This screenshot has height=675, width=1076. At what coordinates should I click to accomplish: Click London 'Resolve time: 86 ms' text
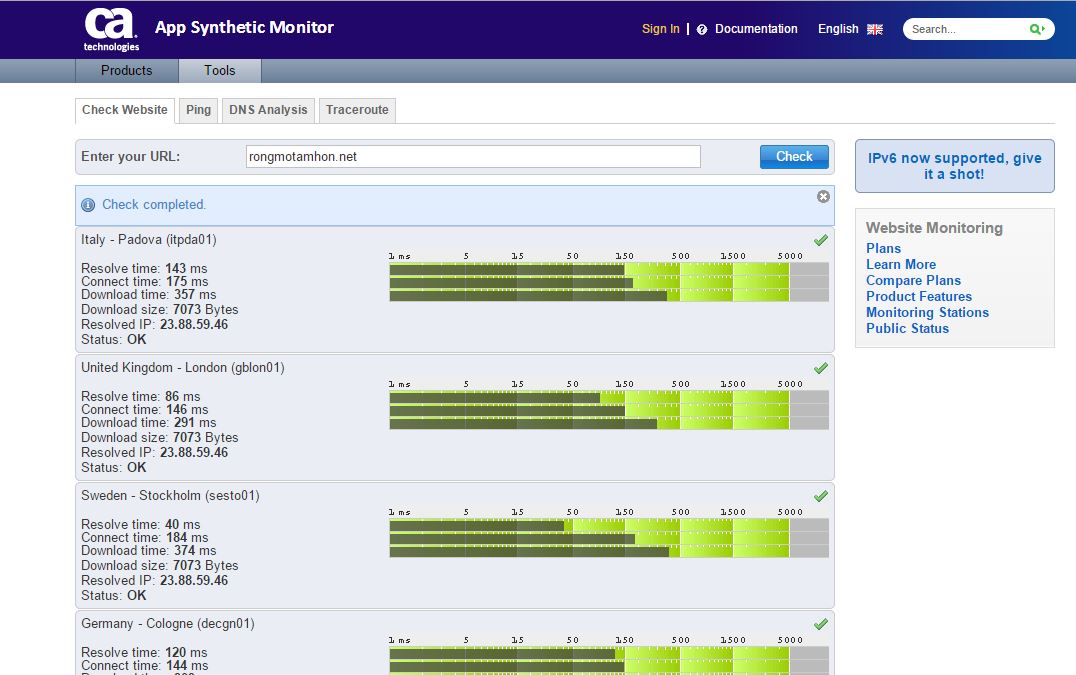coord(141,396)
